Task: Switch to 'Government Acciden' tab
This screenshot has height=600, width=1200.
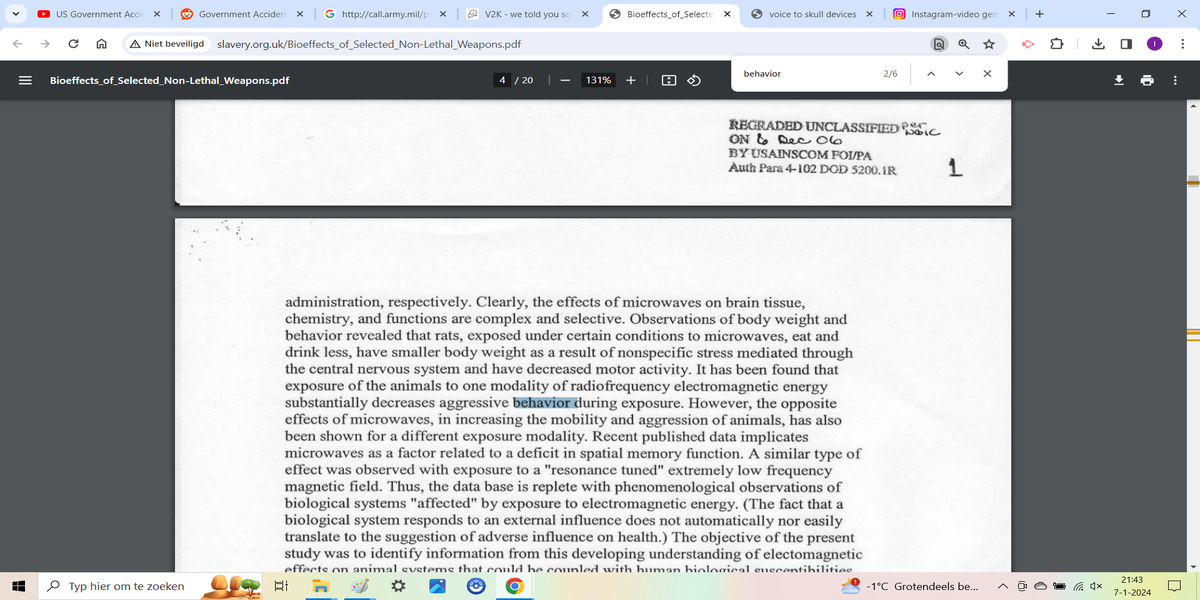Action: [x=240, y=14]
